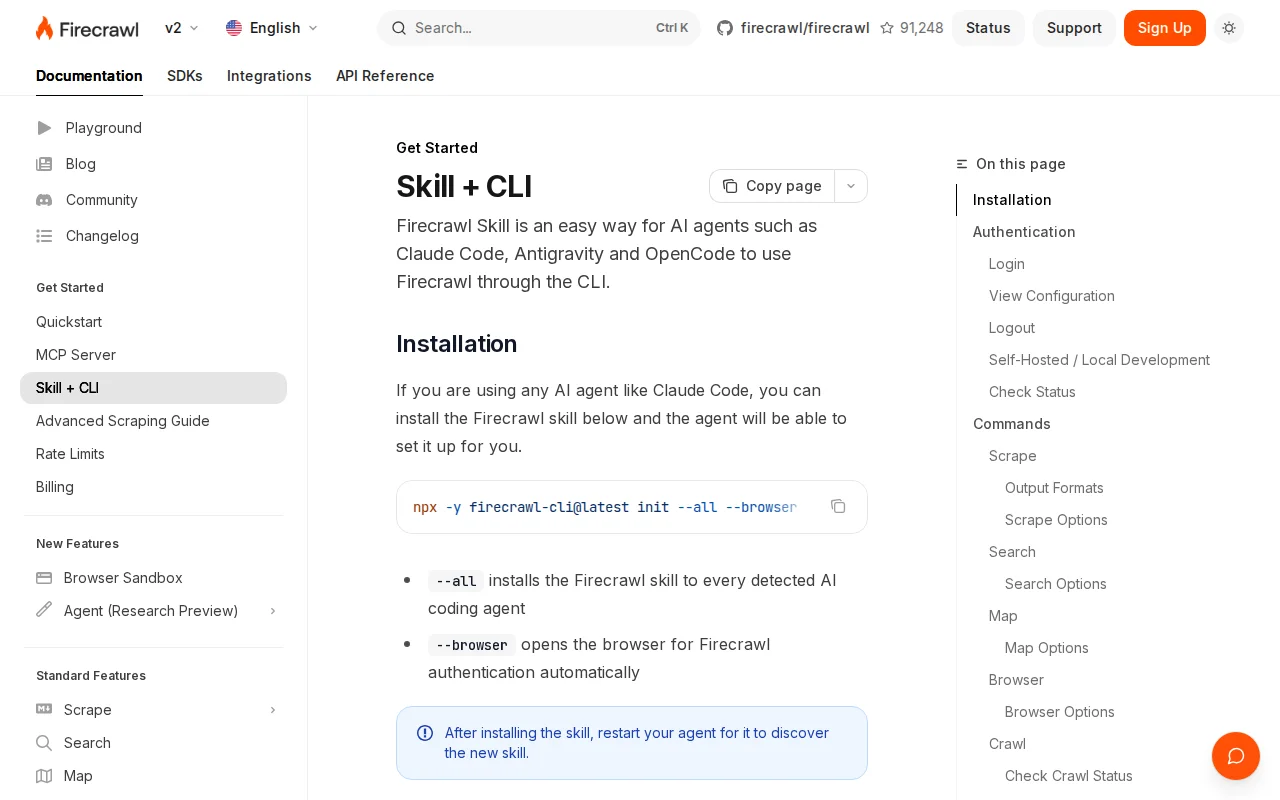Expand the Scrape sidebar chevron
This screenshot has width=1280, height=800.
(272, 710)
